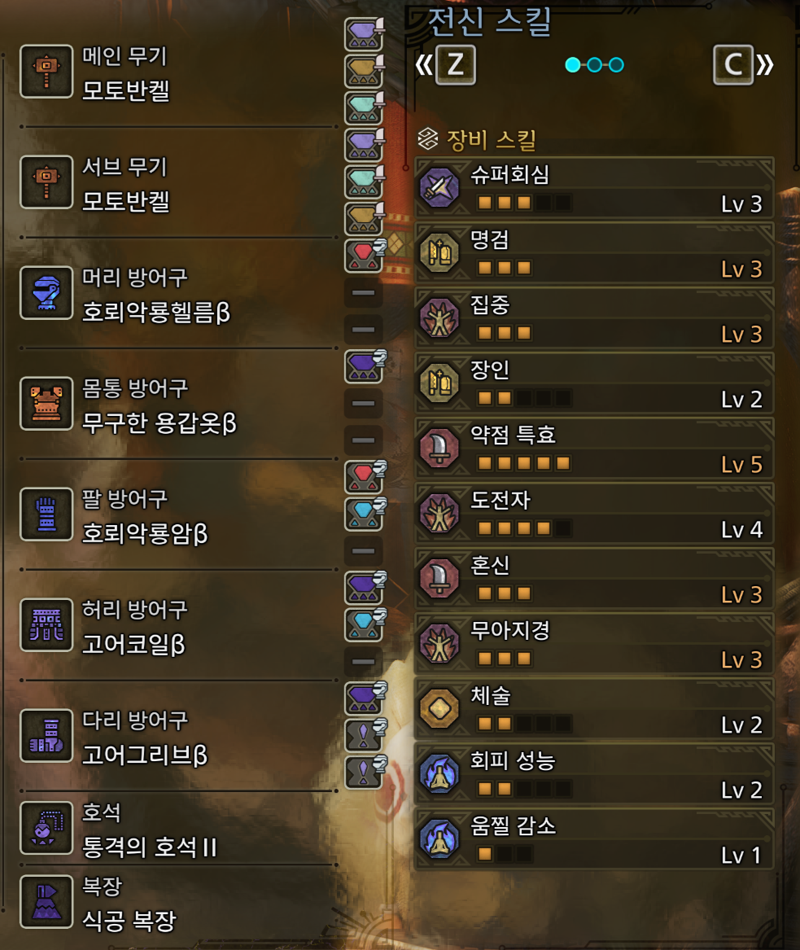Image resolution: width=800 pixels, height=950 pixels.
Task: Click the 몸통 방어구 chest armor icon
Action: 47,404
